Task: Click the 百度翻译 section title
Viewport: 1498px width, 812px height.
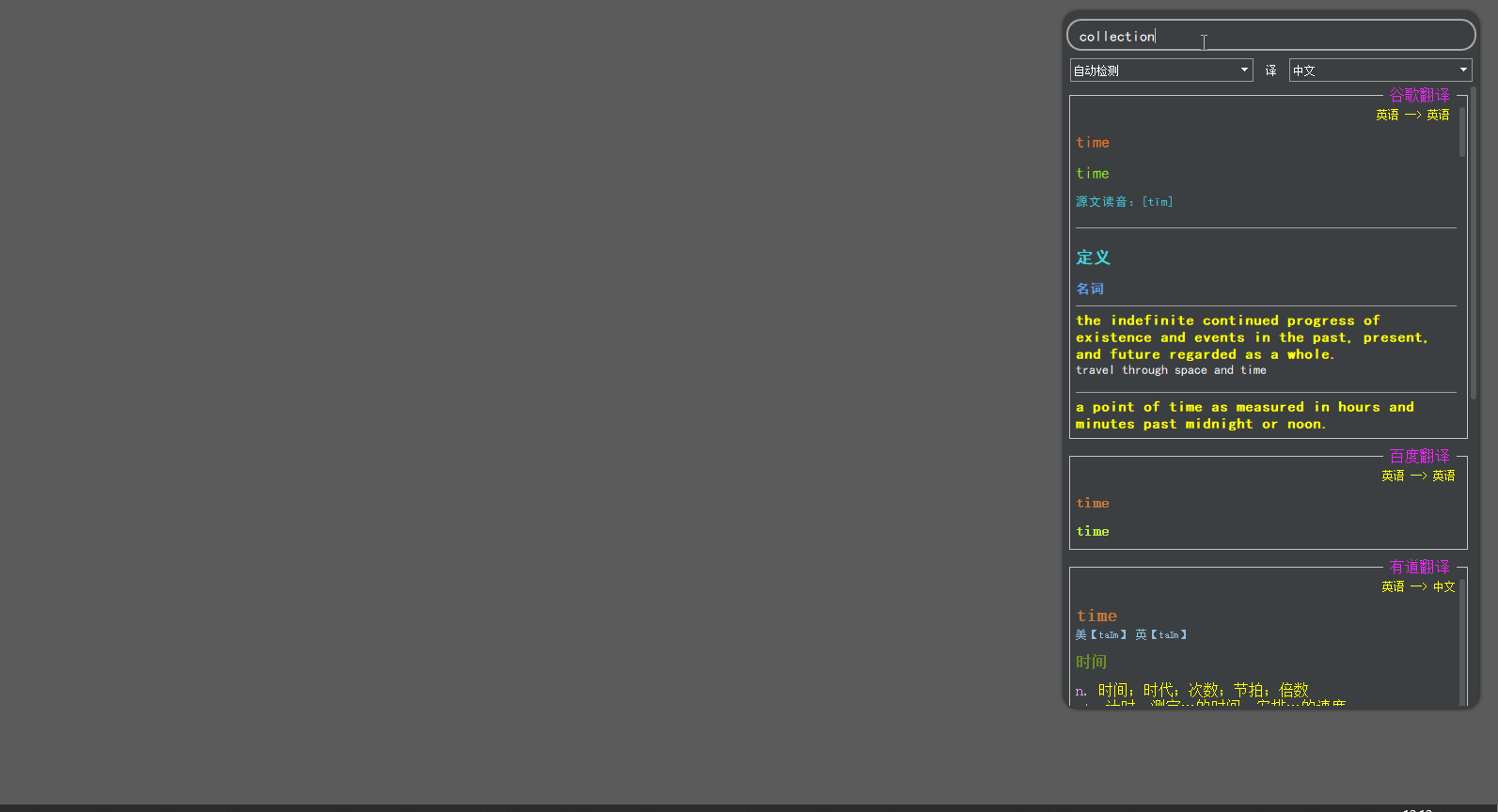Action: (1420, 456)
